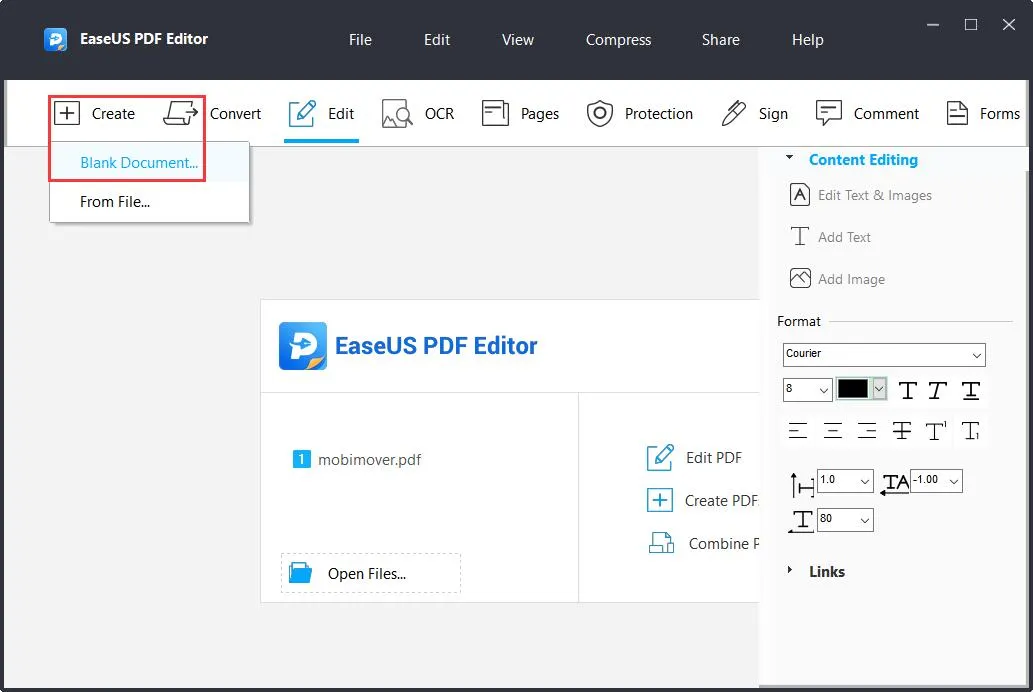Open the font color swatch

[x=855, y=390]
